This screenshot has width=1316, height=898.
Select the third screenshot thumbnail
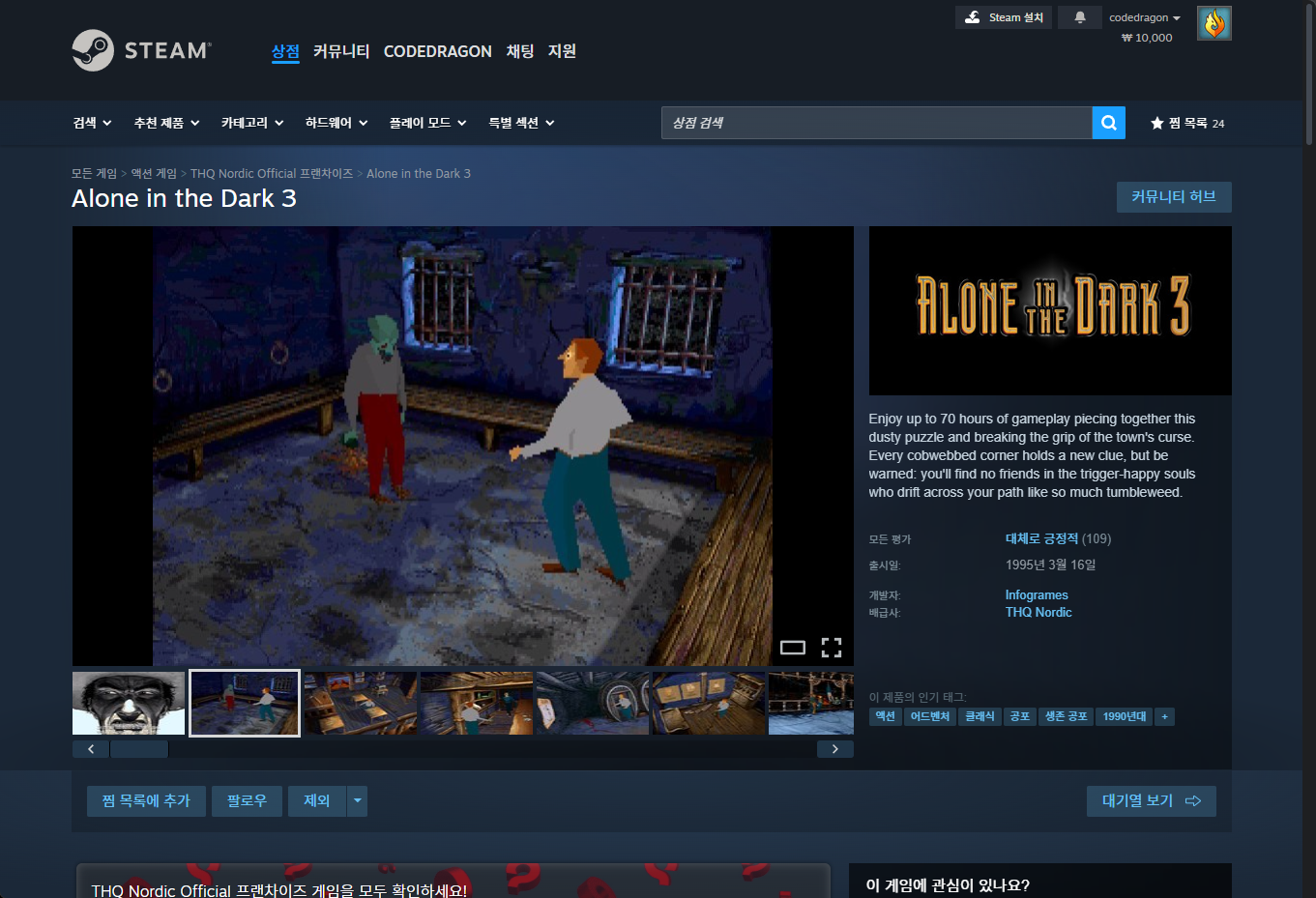pos(361,704)
